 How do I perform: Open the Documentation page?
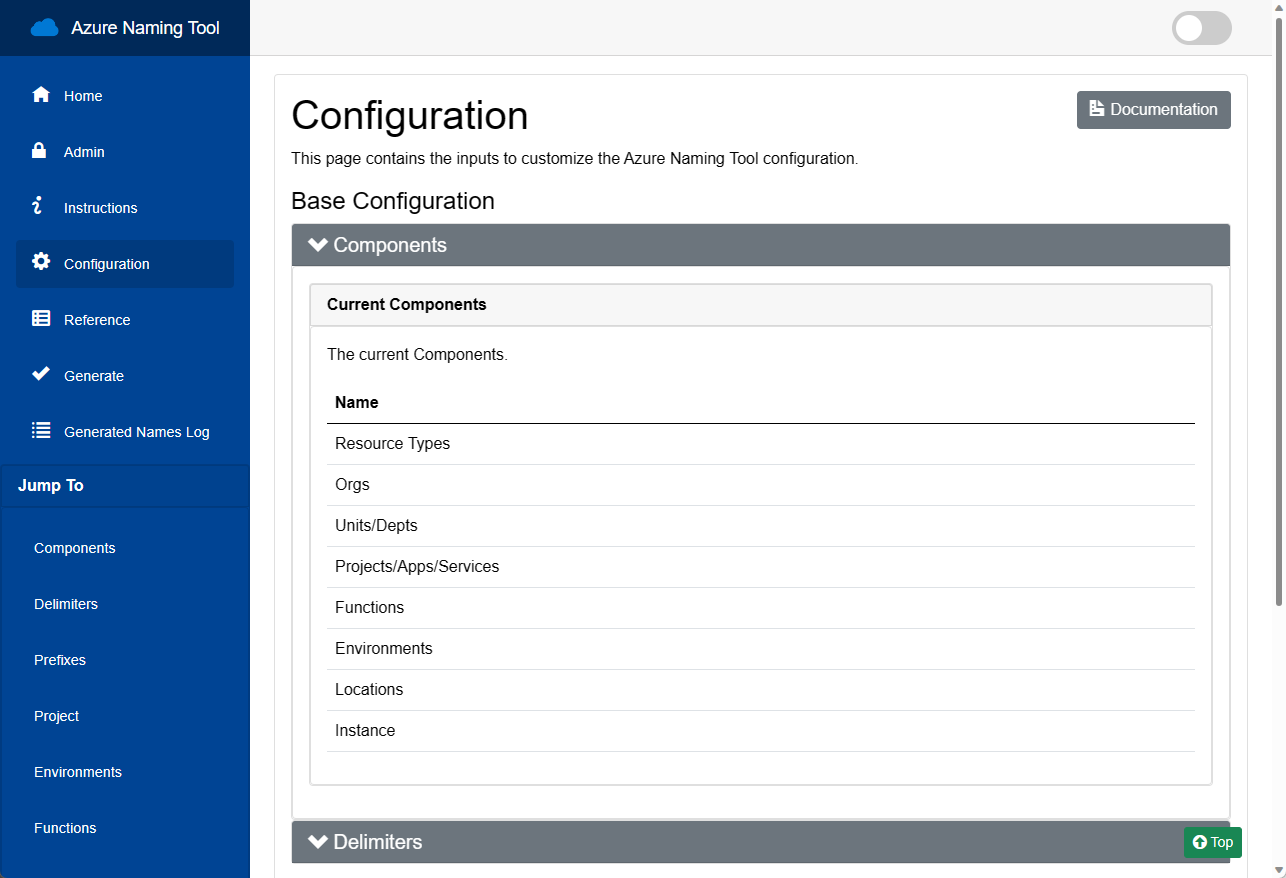click(x=1153, y=110)
